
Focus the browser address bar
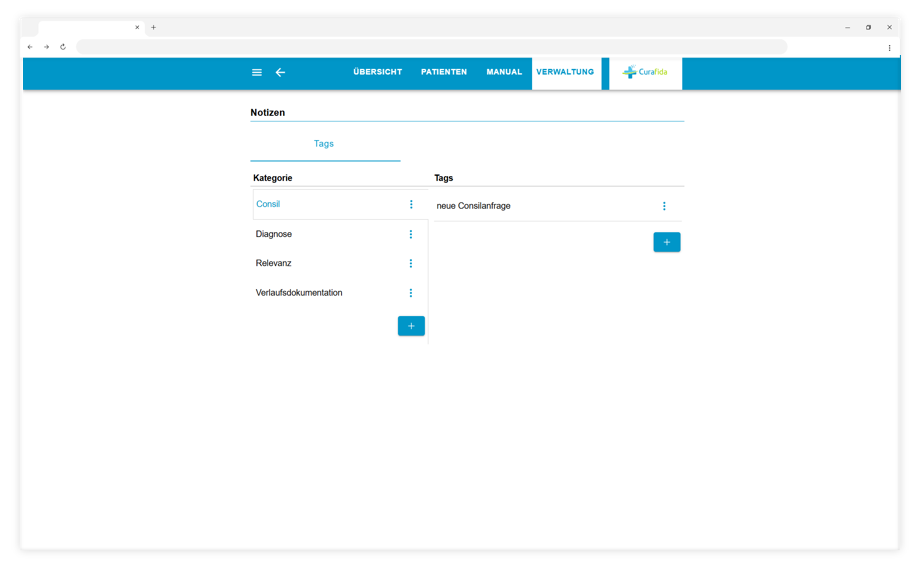(x=432, y=47)
